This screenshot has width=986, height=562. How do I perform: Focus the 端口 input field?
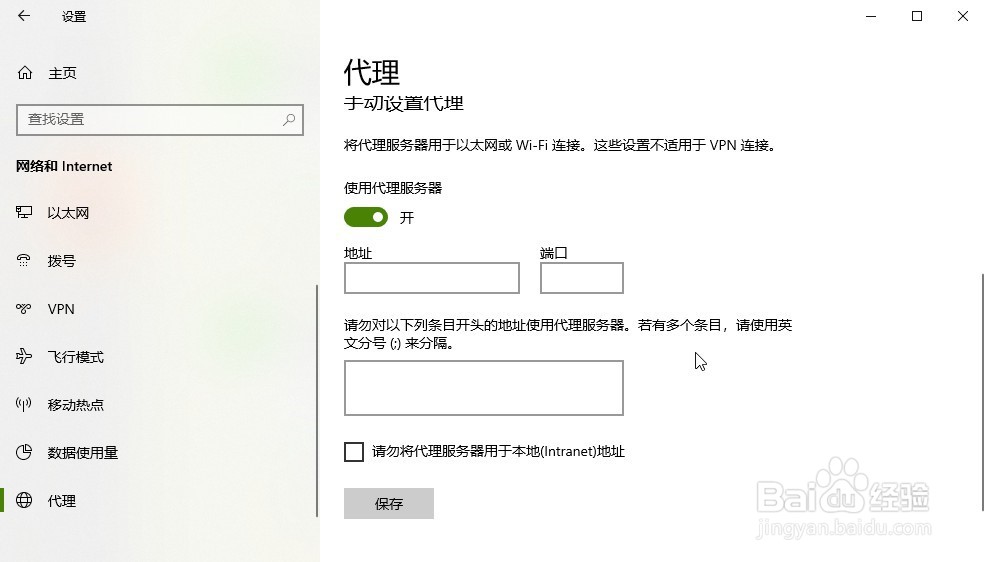[582, 278]
